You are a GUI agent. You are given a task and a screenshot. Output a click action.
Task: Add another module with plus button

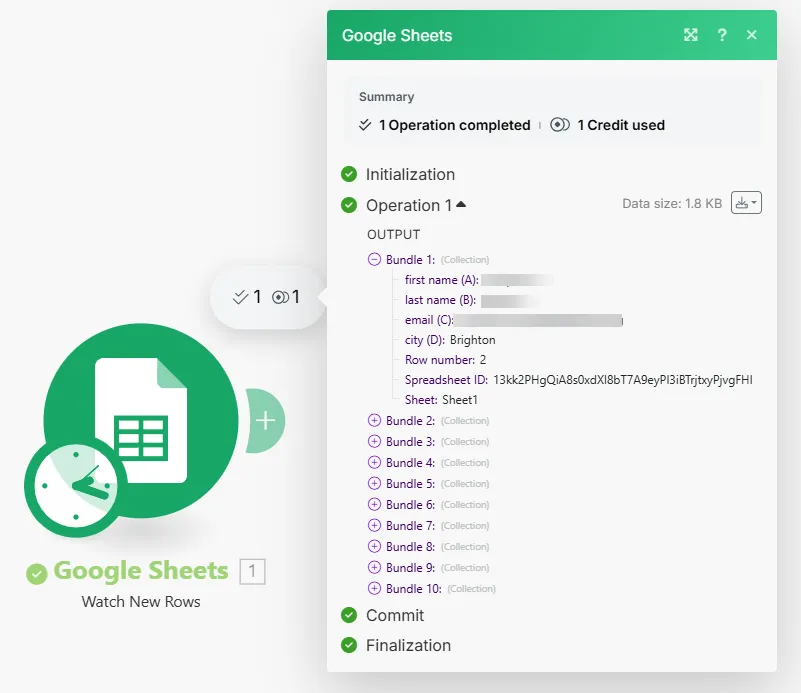click(266, 421)
